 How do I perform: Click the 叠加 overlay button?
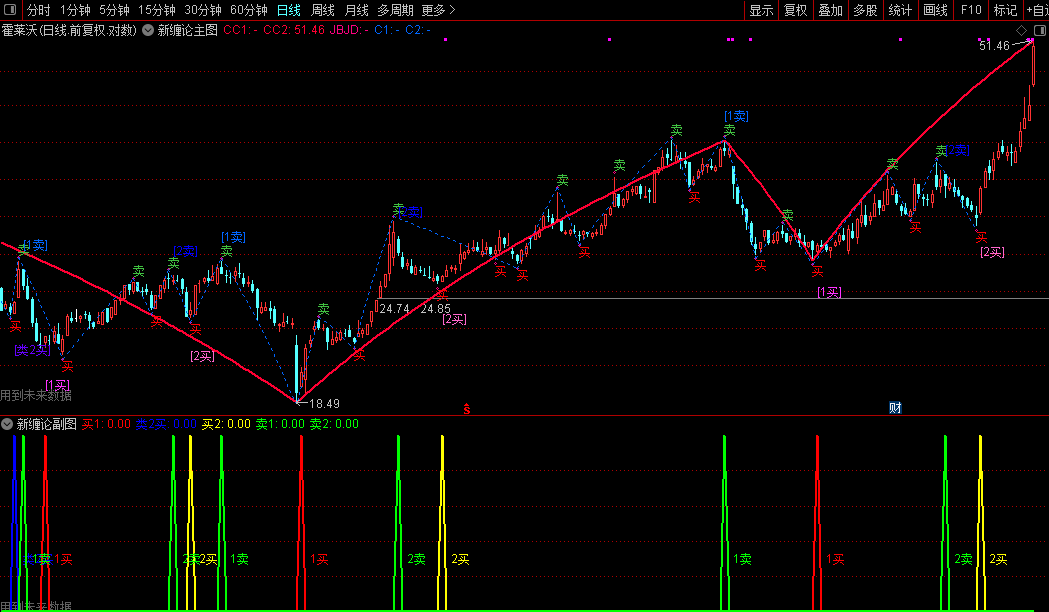[x=831, y=10]
